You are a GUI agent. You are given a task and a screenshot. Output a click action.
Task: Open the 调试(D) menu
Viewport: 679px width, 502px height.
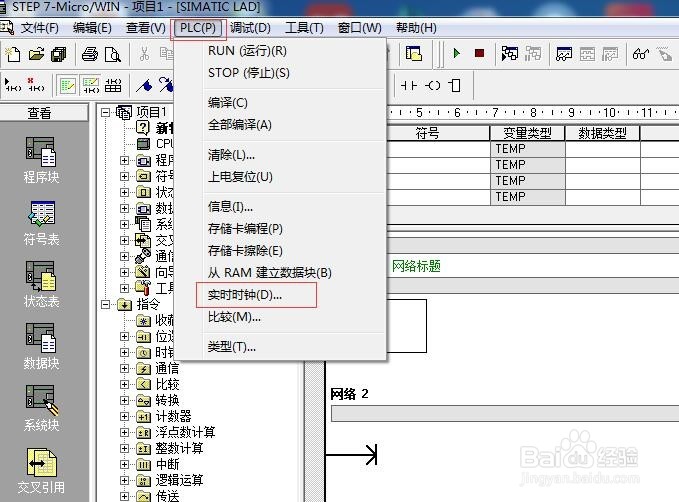pos(250,28)
